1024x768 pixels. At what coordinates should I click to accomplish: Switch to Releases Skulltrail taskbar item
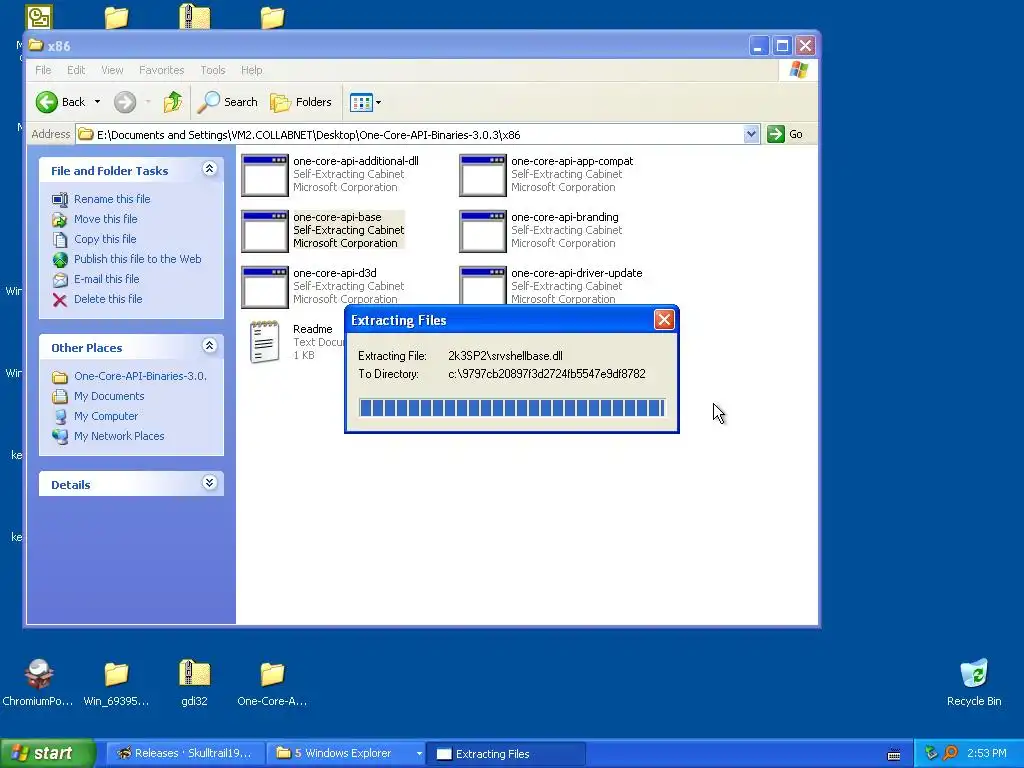[185, 754]
